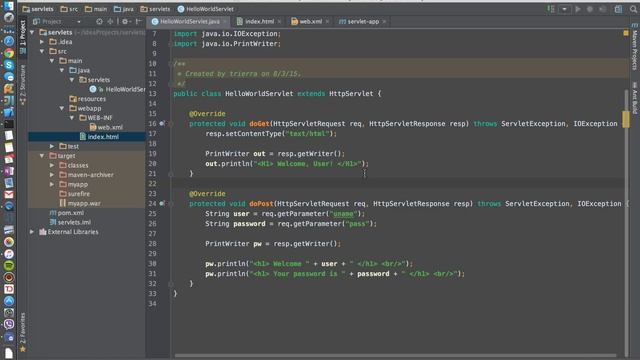Collapse the target folder
640x360 pixels.
coord(42,156)
